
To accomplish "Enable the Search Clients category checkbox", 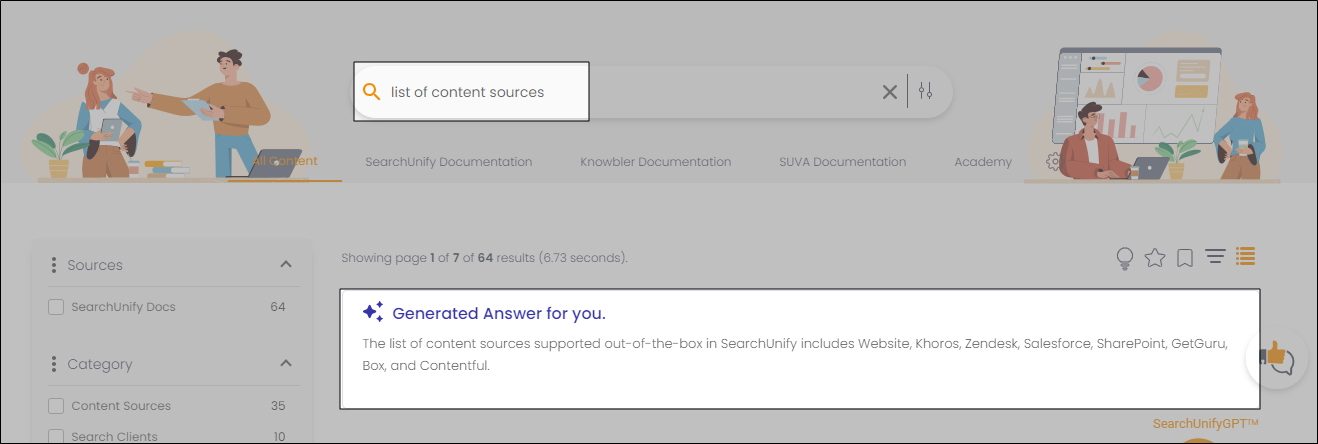I will point(56,437).
